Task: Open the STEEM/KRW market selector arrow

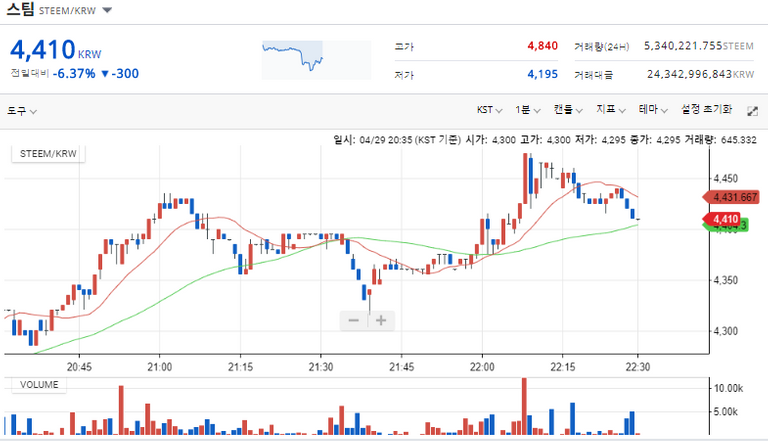Action: coord(107,10)
